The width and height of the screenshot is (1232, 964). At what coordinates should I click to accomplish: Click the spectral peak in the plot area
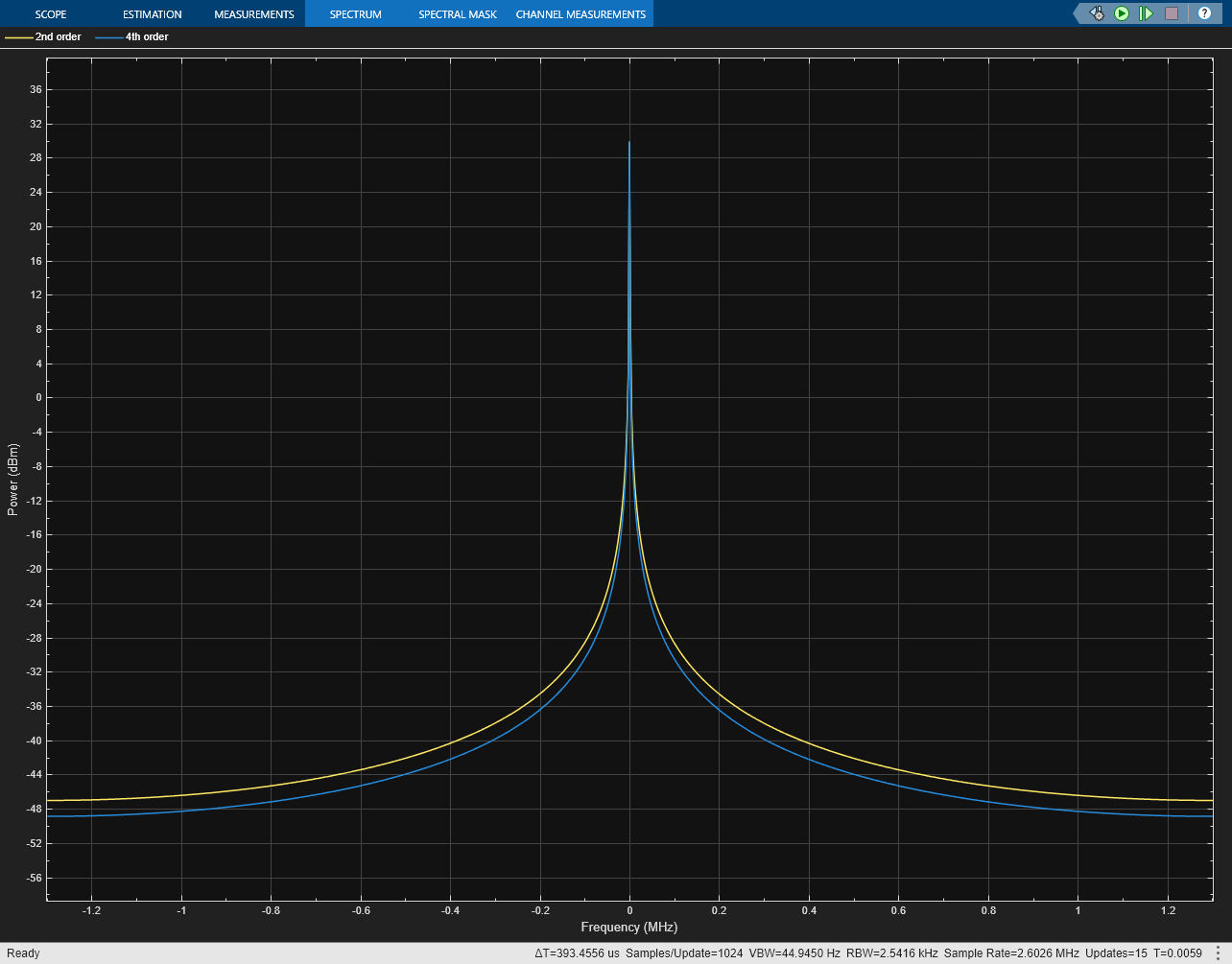[x=630, y=144]
